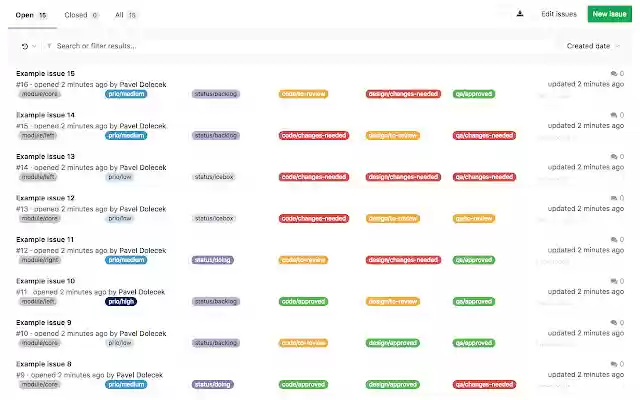Screen dimensions: 640x400
Task: Click code/to-review label on Example issue 11
Action: point(303,260)
